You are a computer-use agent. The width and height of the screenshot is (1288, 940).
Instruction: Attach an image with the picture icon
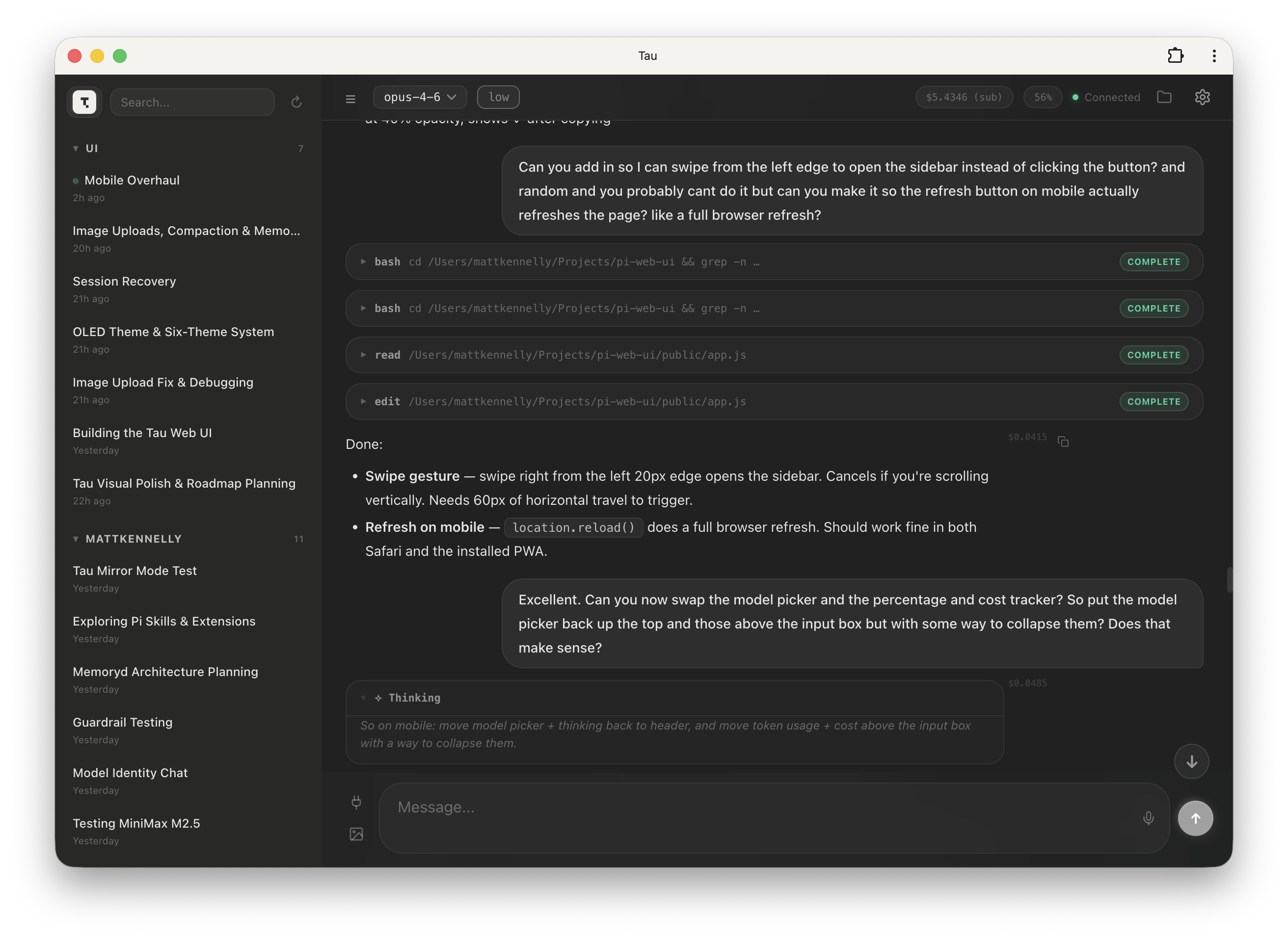click(356, 834)
